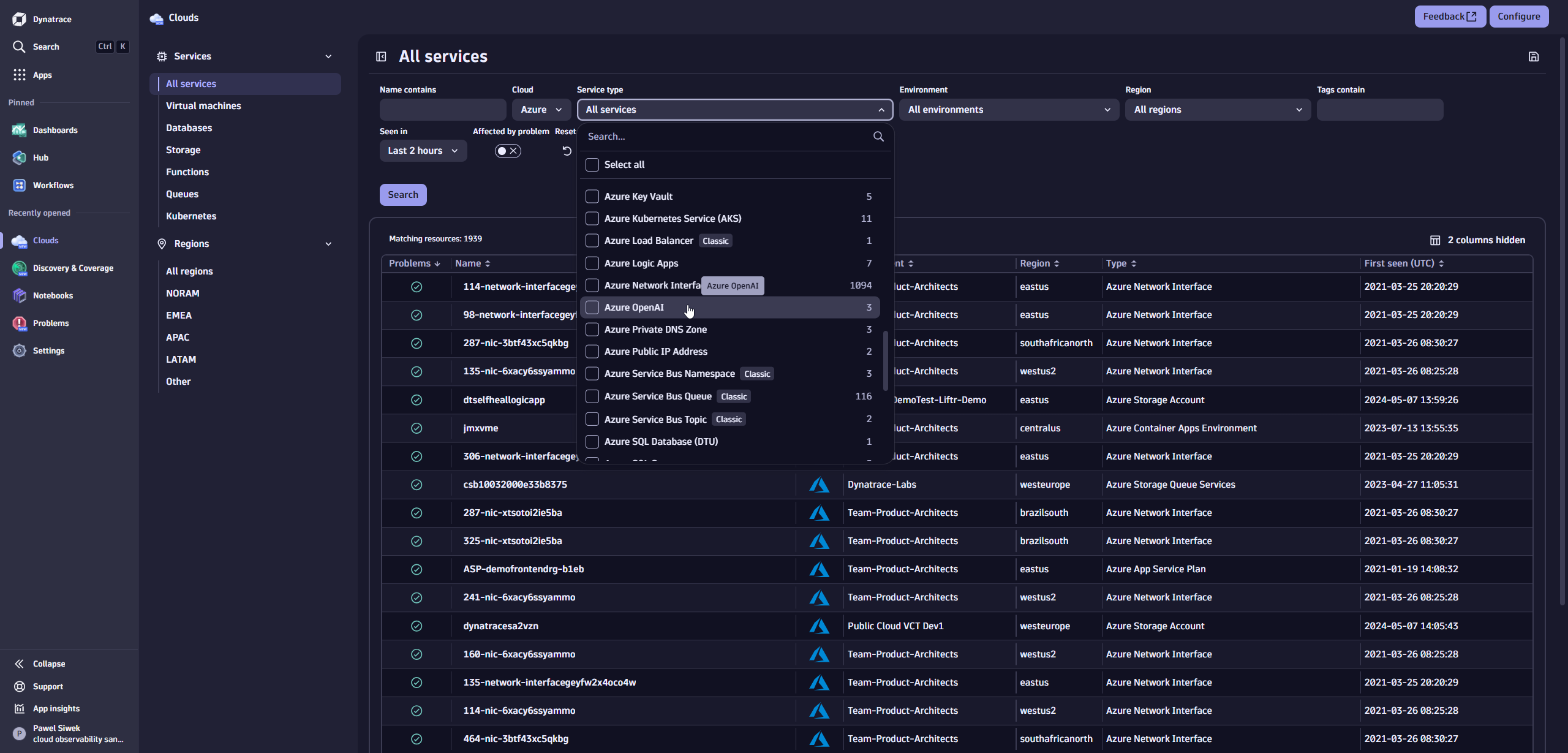Screen dimensions: 1568x753
Task: Click the Configure button
Action: click(x=1518, y=16)
